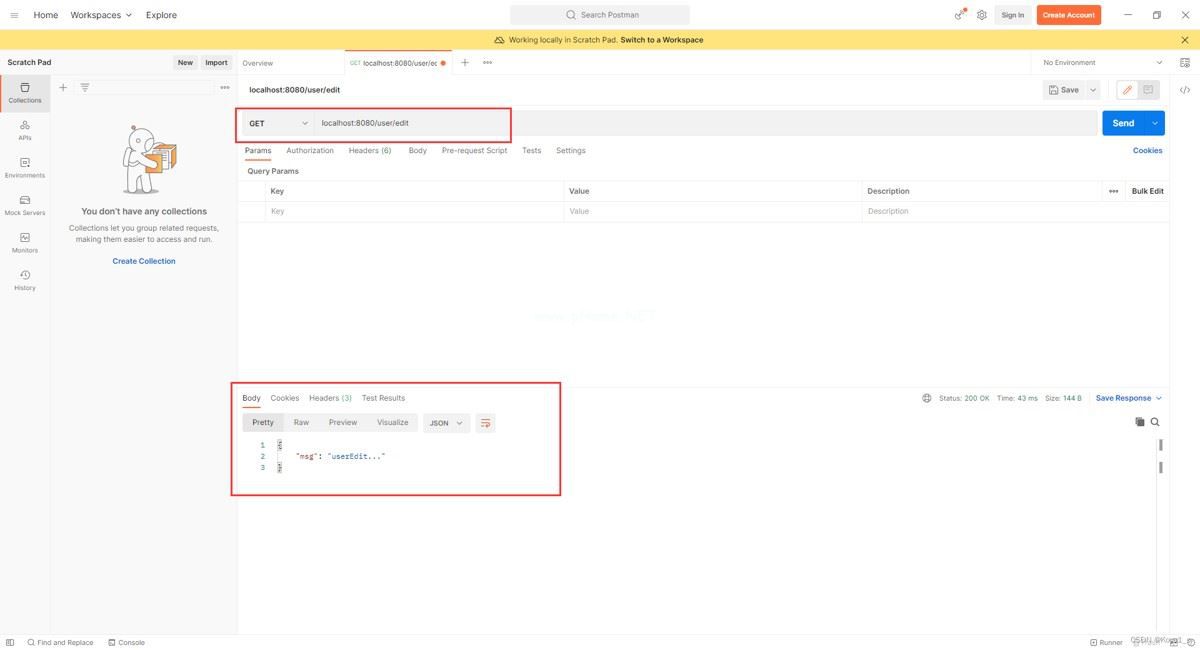Click the response body vertical scrollbar

coord(1160,456)
